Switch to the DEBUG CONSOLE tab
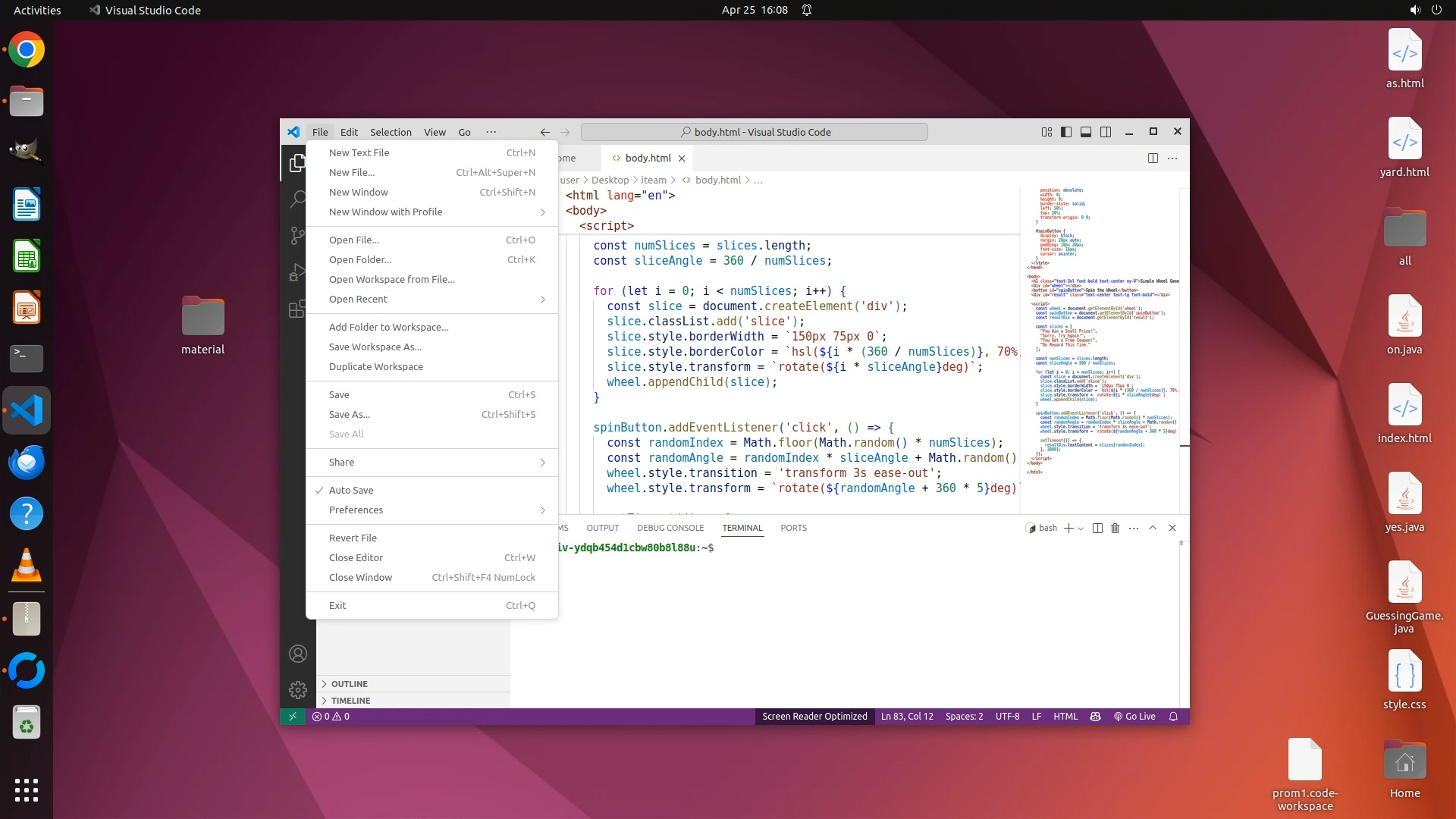Screen dimensions: 1456x819 (670, 528)
